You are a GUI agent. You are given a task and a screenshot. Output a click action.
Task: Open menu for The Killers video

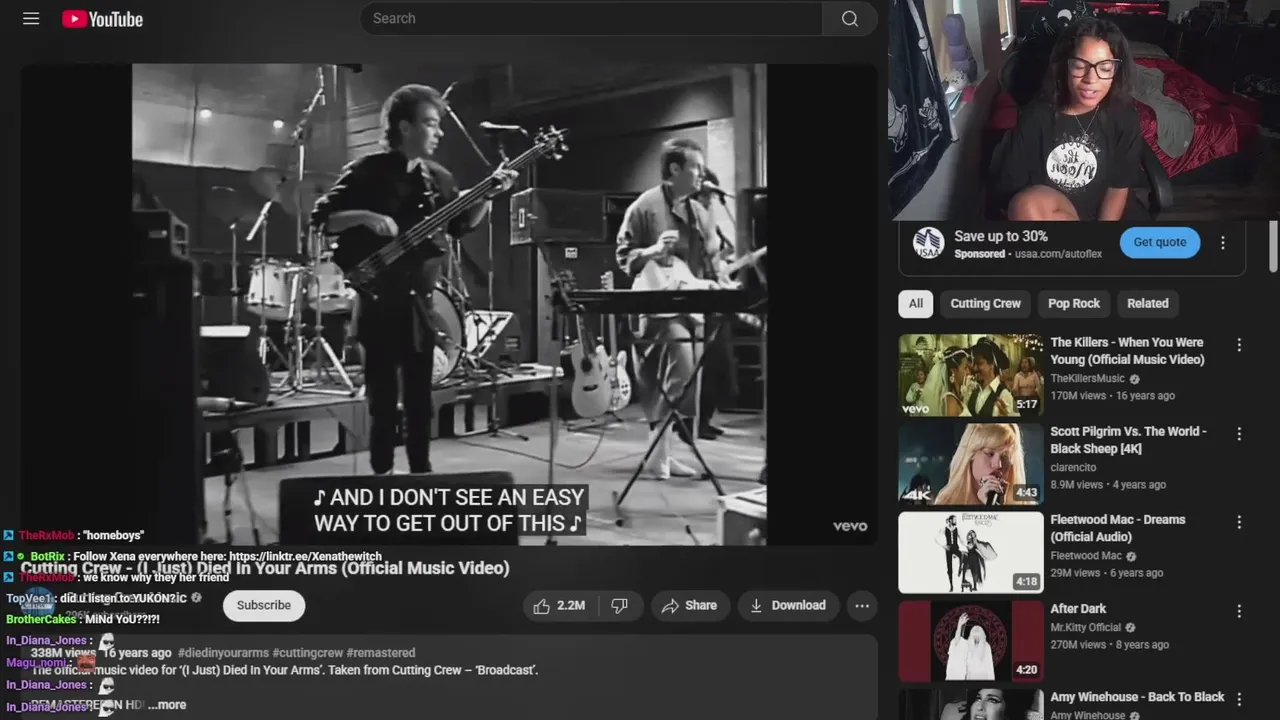(x=1239, y=345)
